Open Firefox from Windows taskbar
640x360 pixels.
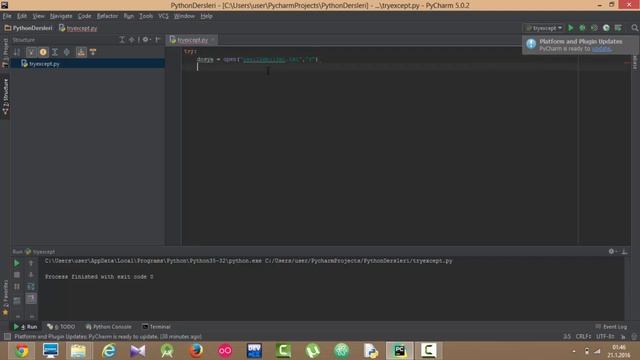pyautogui.click(x=196, y=351)
